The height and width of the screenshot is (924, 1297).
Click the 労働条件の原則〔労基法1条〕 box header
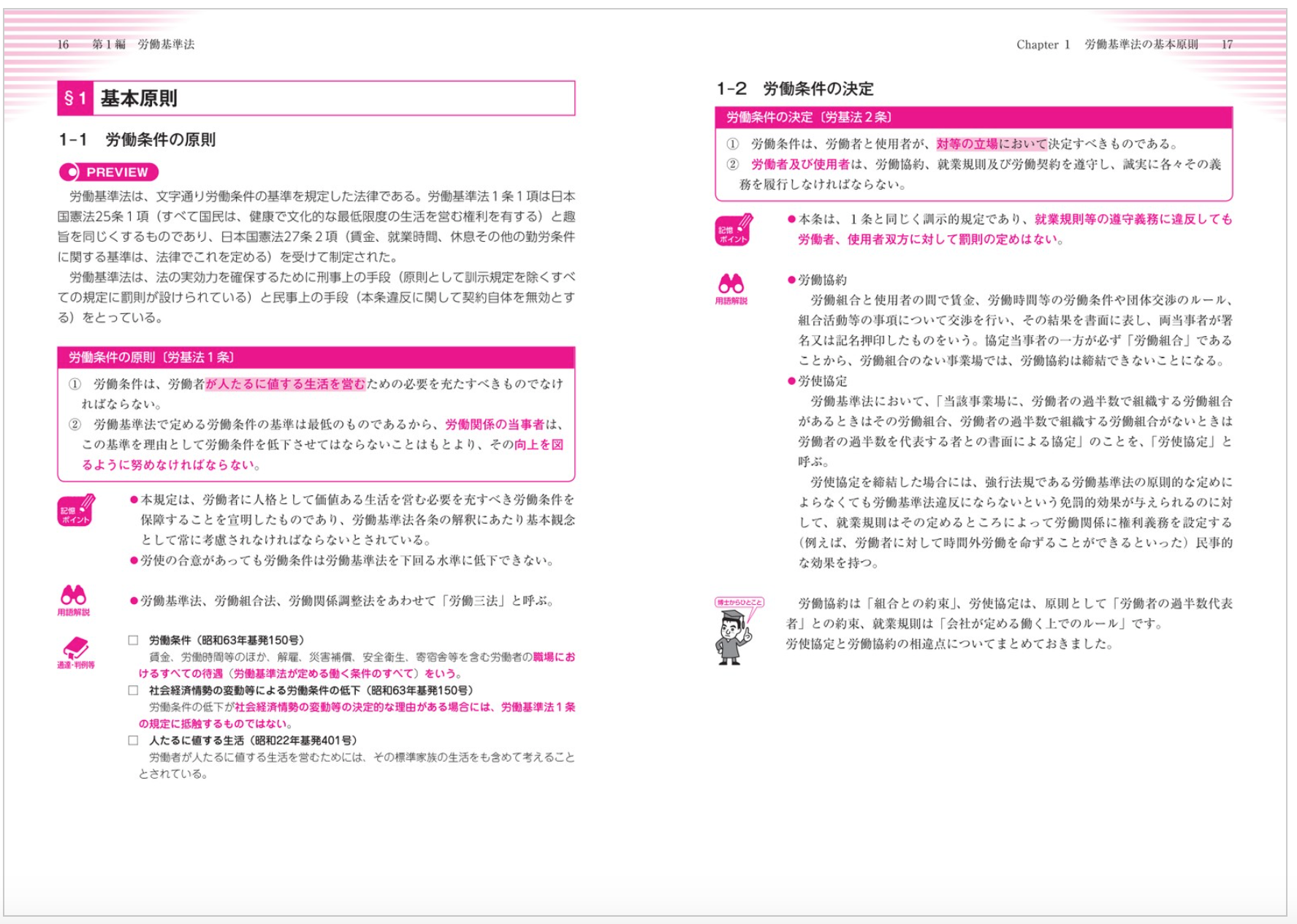coord(316,357)
